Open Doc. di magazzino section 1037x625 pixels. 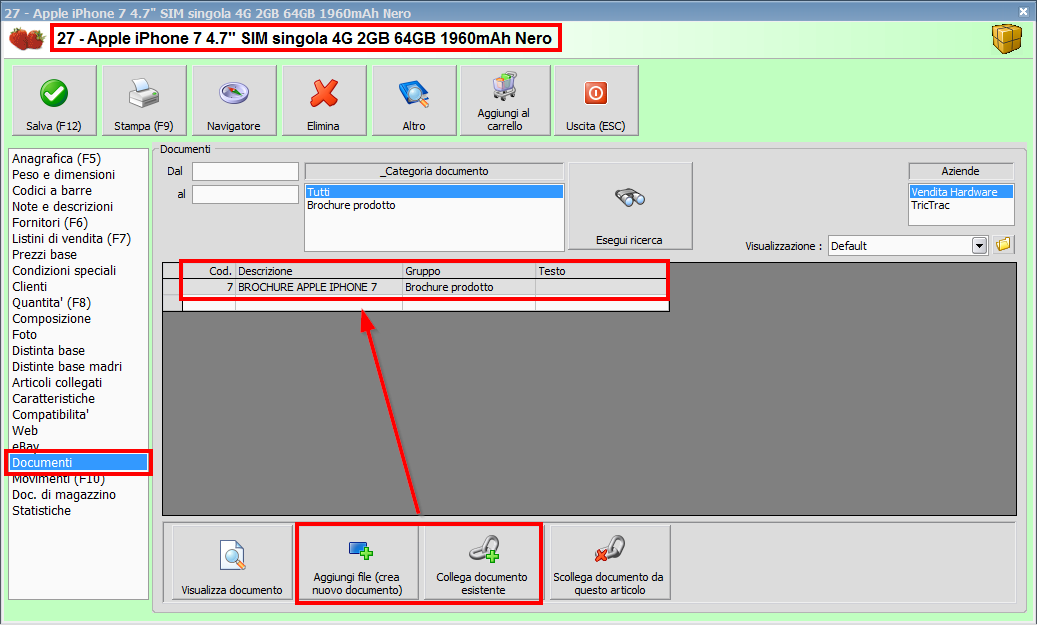coord(64,495)
